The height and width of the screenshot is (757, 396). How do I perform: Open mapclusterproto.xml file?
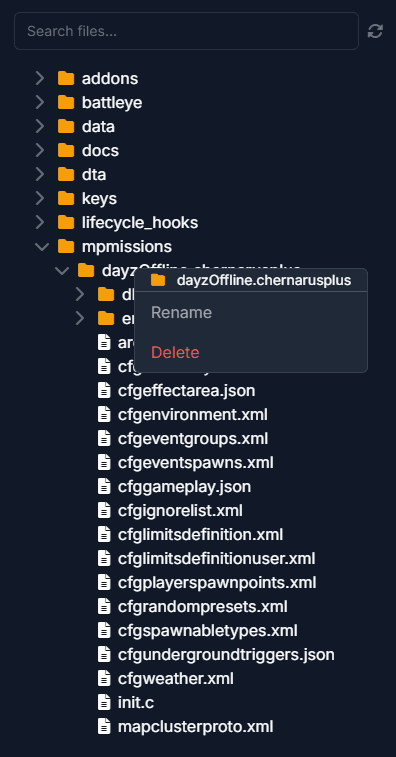pos(196,728)
